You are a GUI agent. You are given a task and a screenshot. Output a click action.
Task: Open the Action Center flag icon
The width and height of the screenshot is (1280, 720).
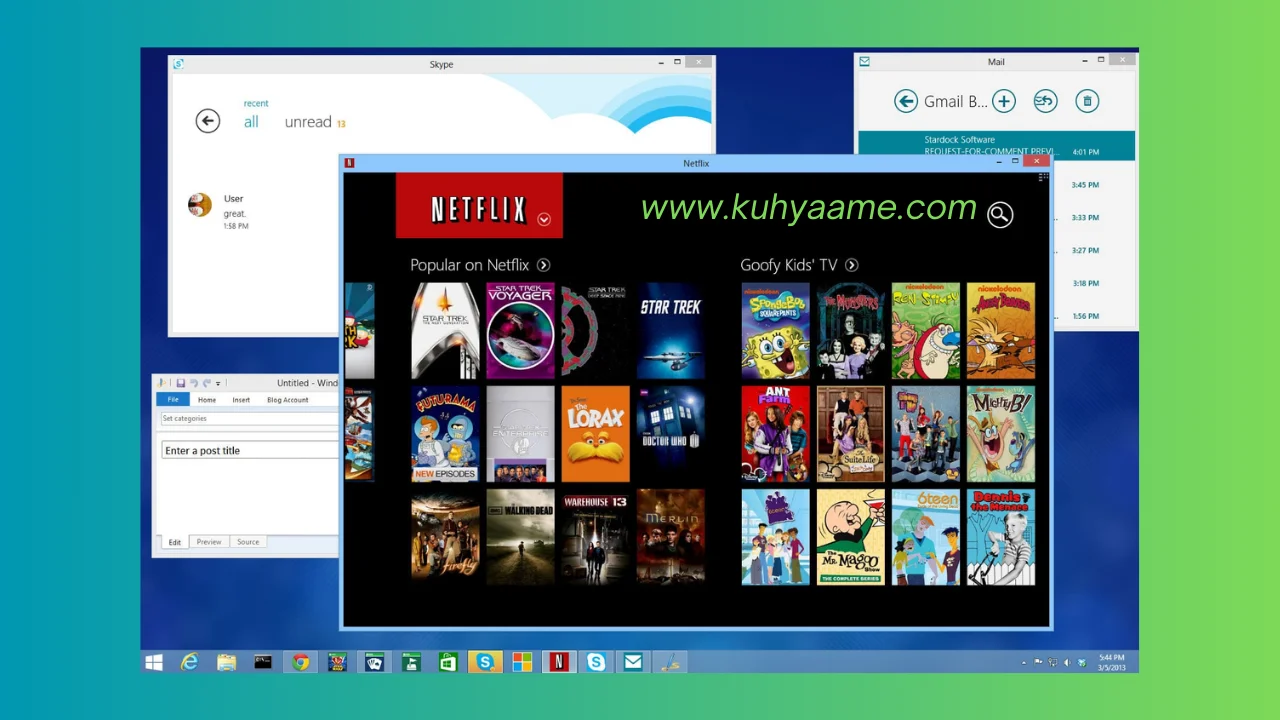coord(1038,662)
